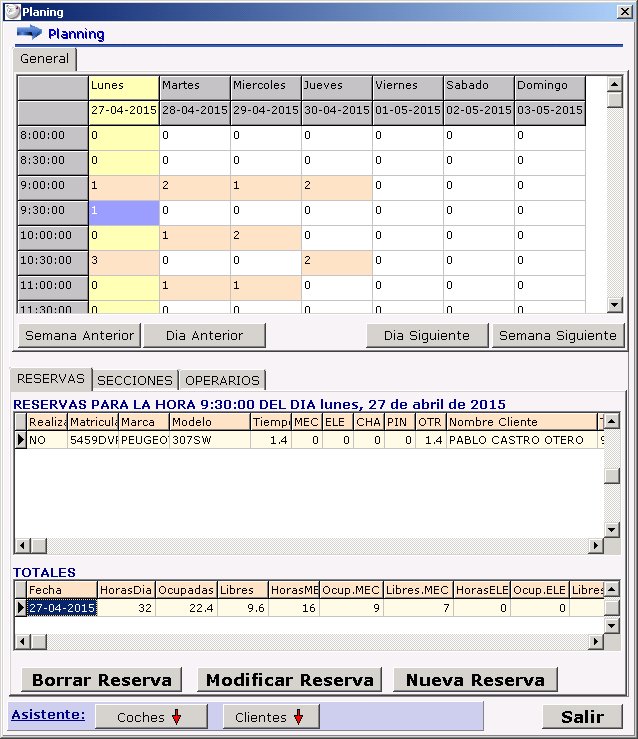638x739 pixels.
Task: Select the 9:30:00 Lunes highlighted cell
Action: (124, 213)
